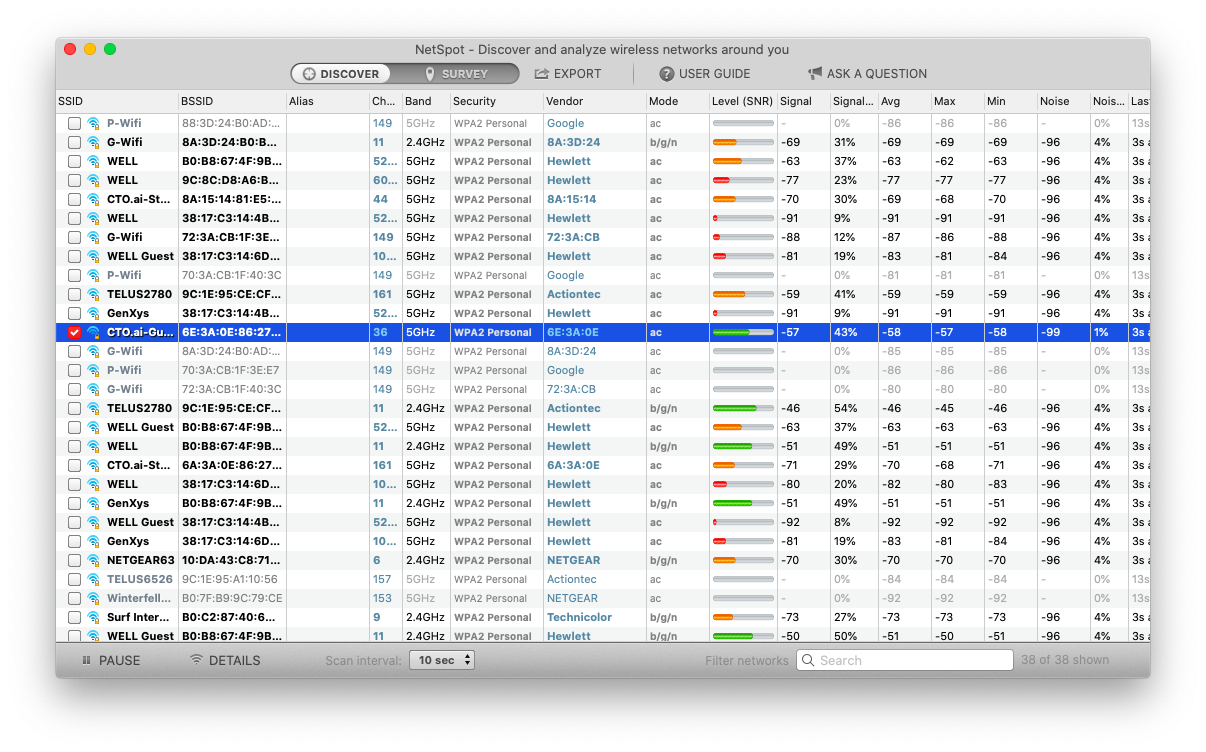Click the wifi icon next to TELUS6526
The height and width of the screenshot is (752, 1206).
point(94,579)
